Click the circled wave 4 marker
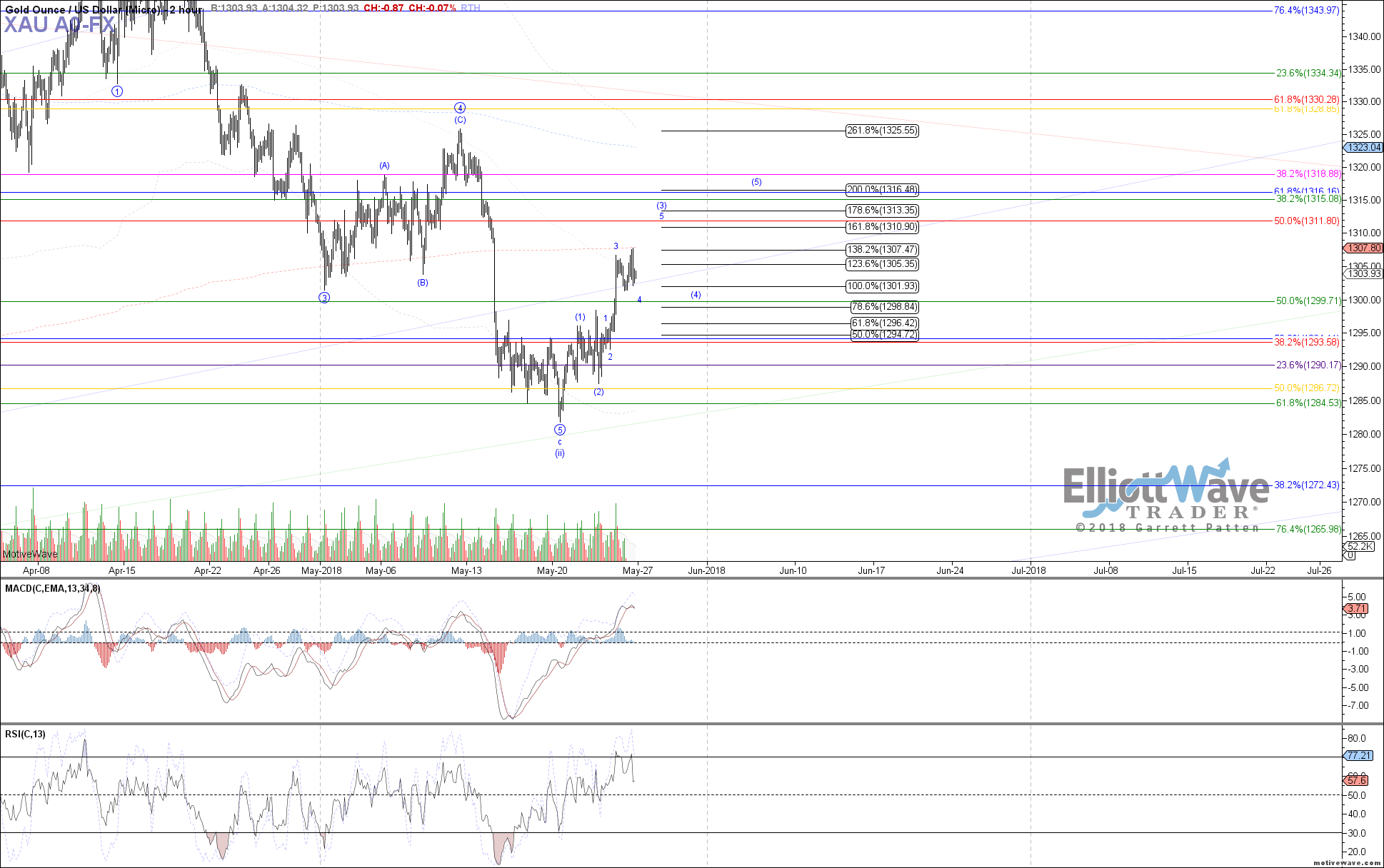 [460, 108]
